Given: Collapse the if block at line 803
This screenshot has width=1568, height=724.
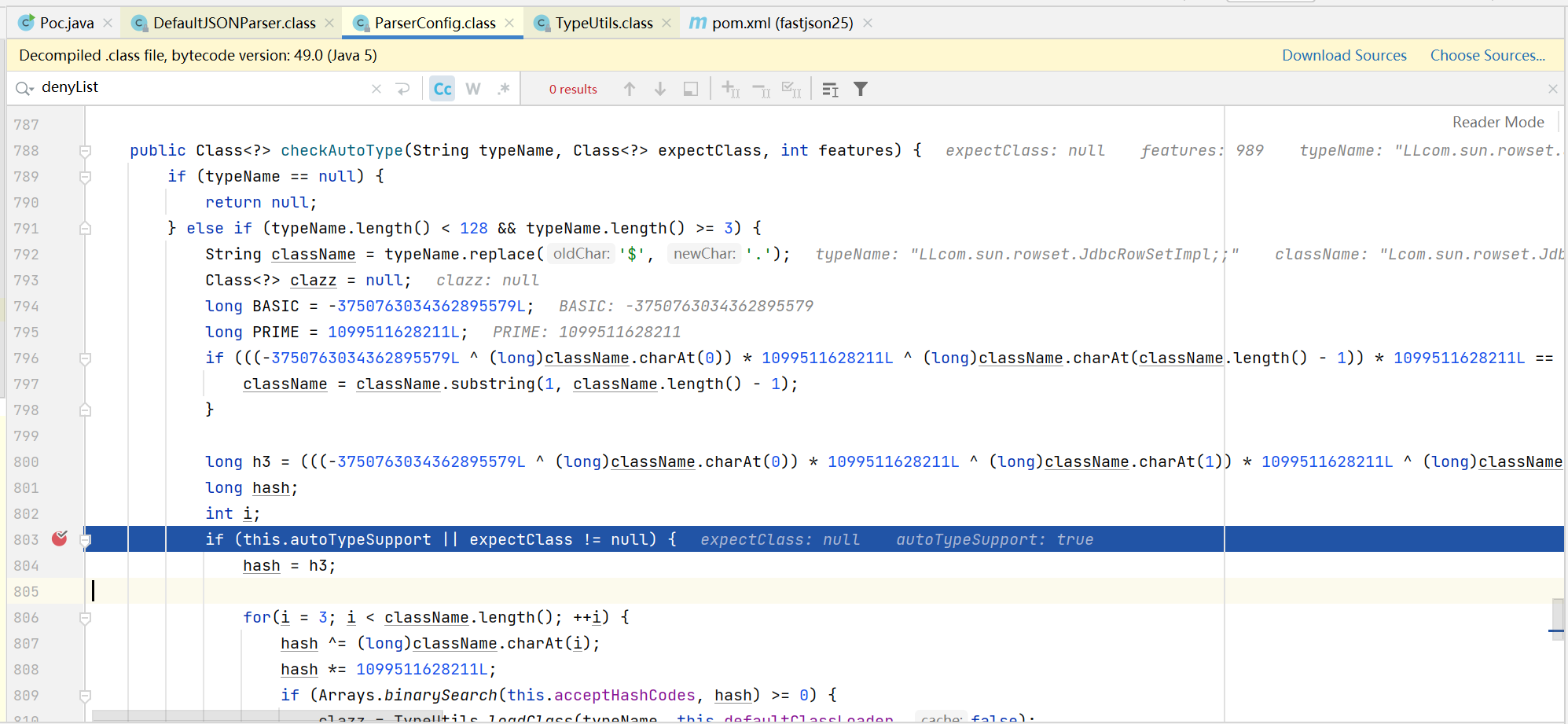Looking at the screenshot, I should coord(85,540).
